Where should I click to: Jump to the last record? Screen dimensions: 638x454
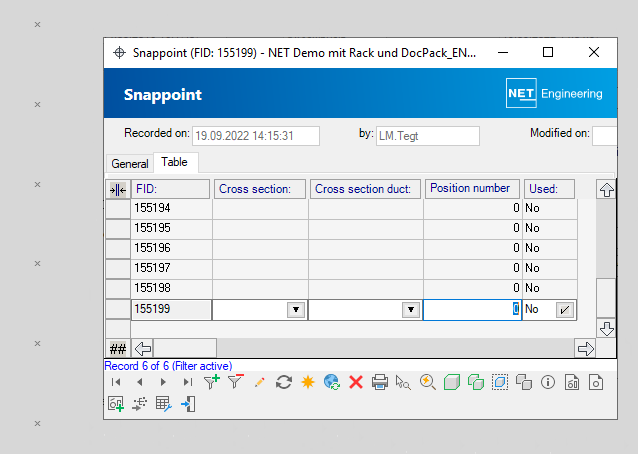coord(187,382)
